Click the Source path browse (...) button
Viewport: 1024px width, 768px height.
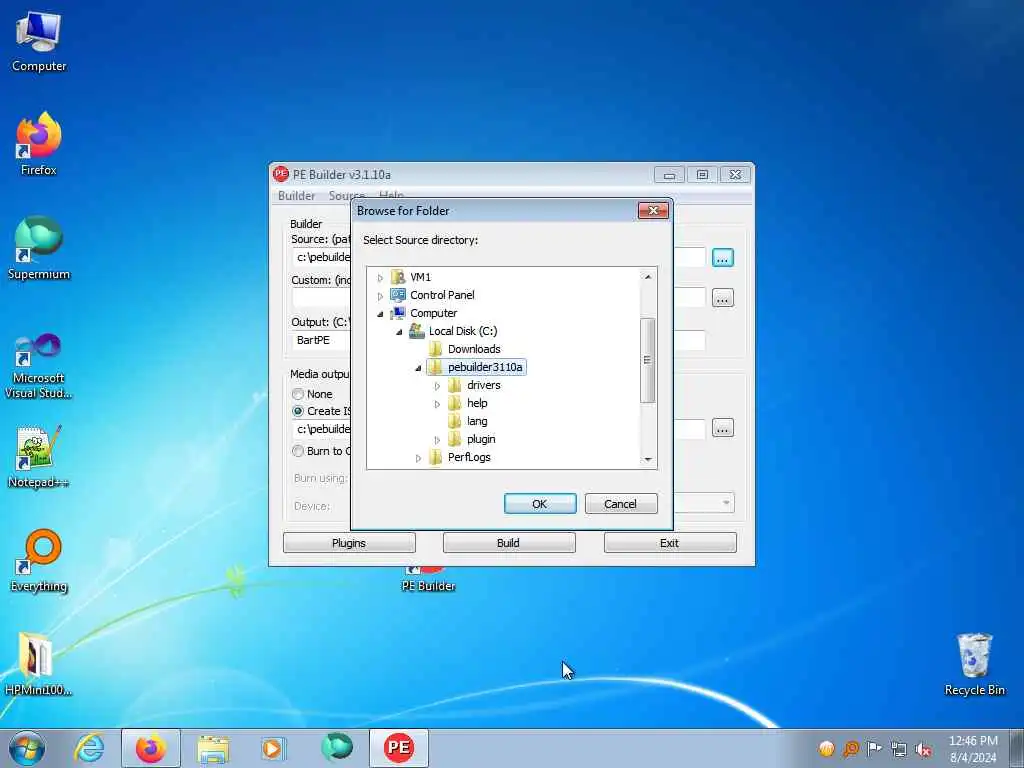click(x=722, y=258)
